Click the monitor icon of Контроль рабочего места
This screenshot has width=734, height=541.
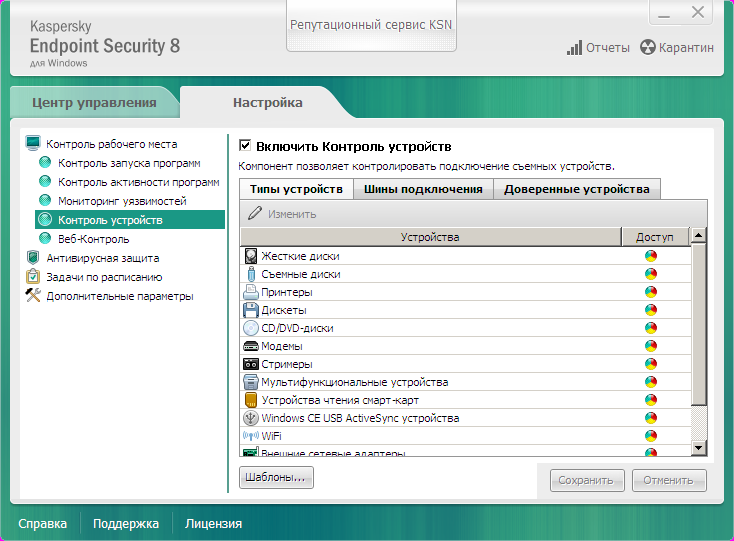click(33, 144)
